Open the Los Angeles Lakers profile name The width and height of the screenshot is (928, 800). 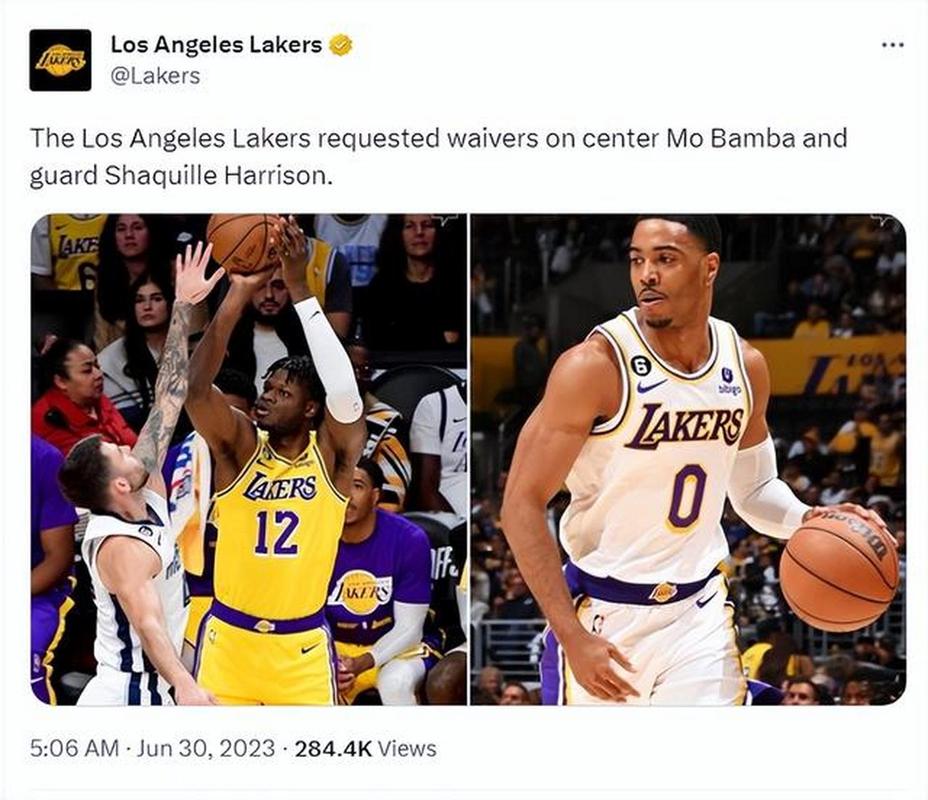point(216,44)
